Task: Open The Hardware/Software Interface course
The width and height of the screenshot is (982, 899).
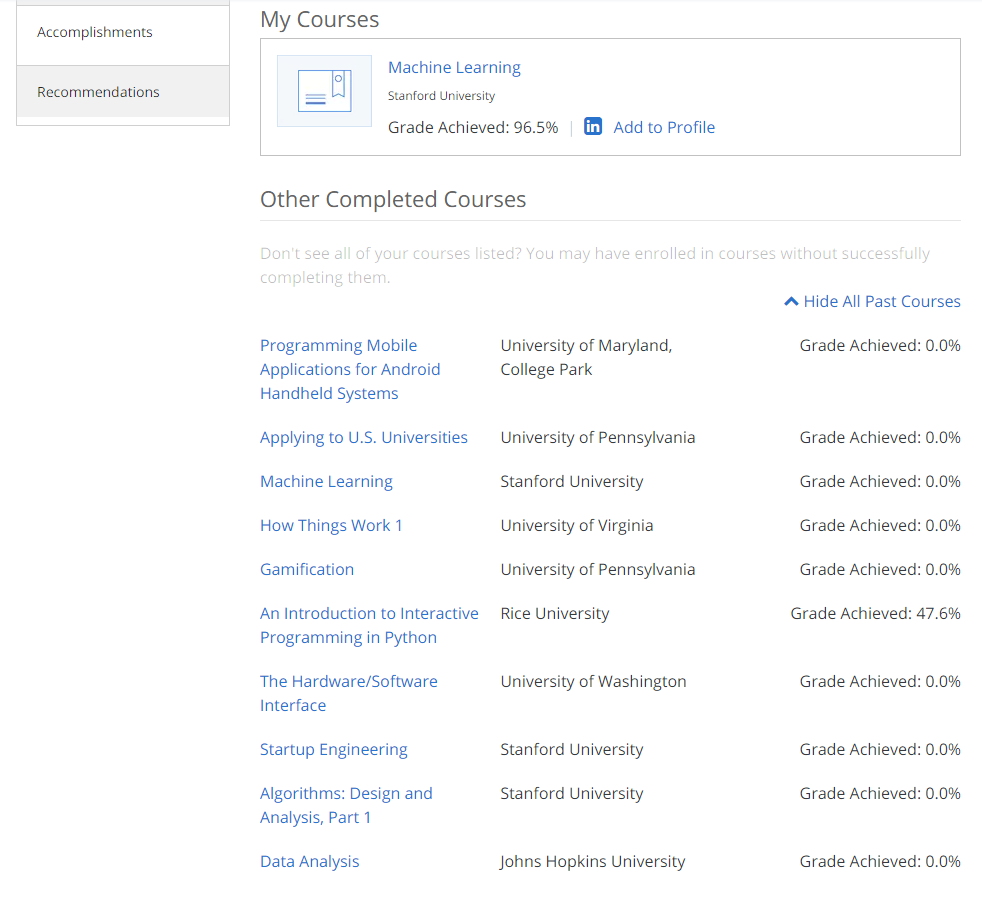Action: click(348, 693)
